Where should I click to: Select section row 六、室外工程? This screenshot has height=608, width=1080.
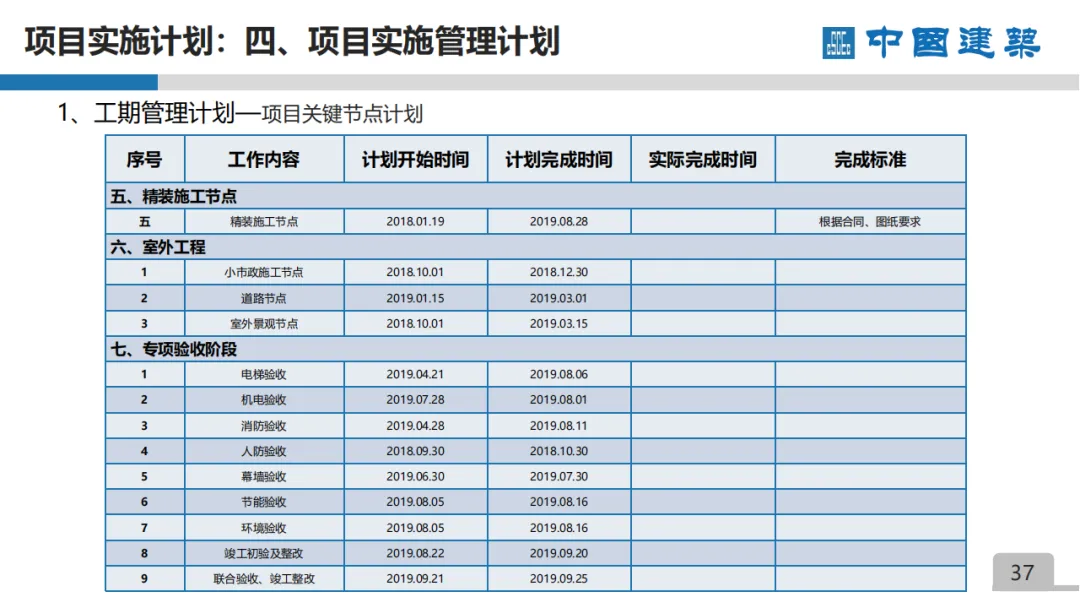coord(536,247)
